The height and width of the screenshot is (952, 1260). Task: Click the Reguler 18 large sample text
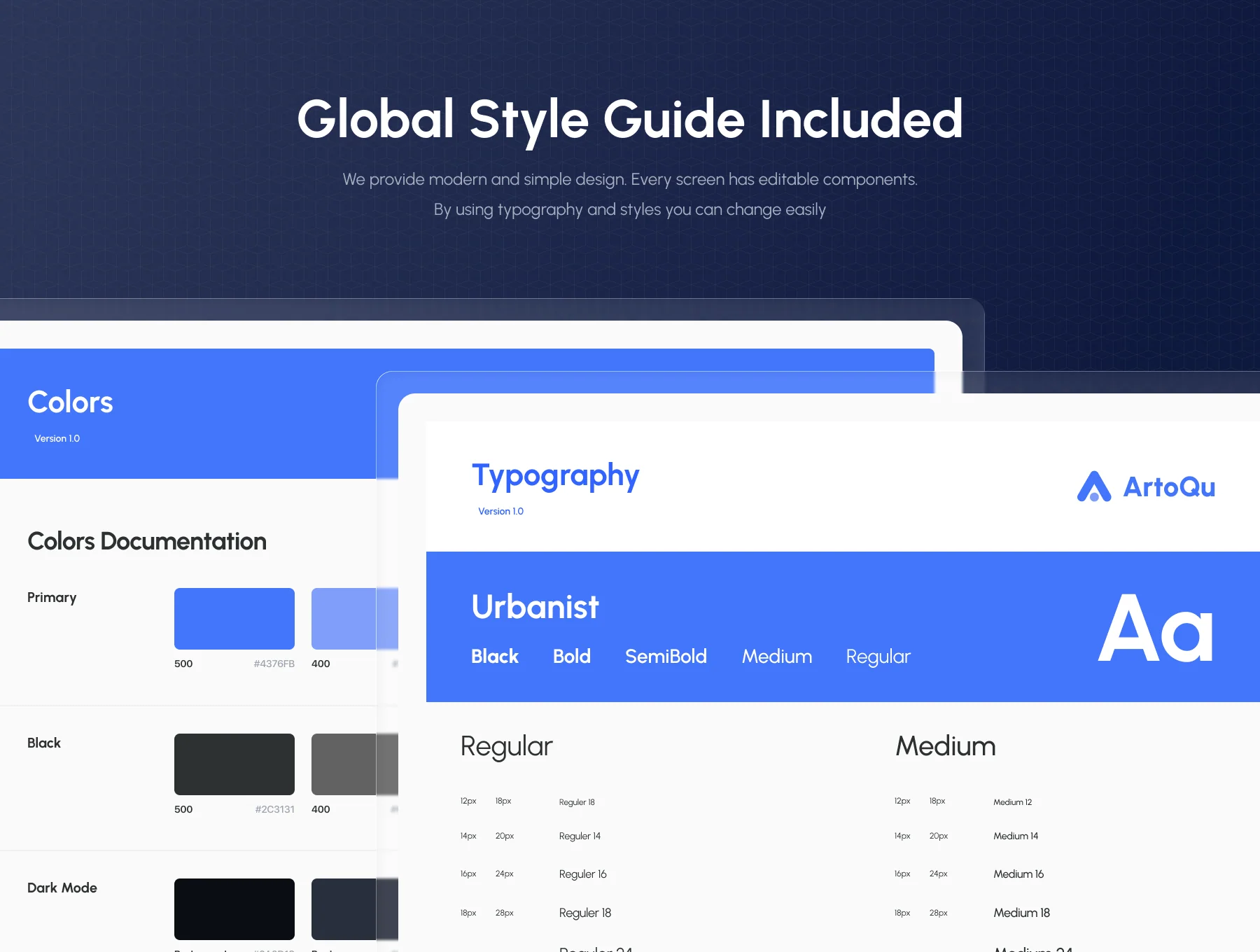(585, 913)
